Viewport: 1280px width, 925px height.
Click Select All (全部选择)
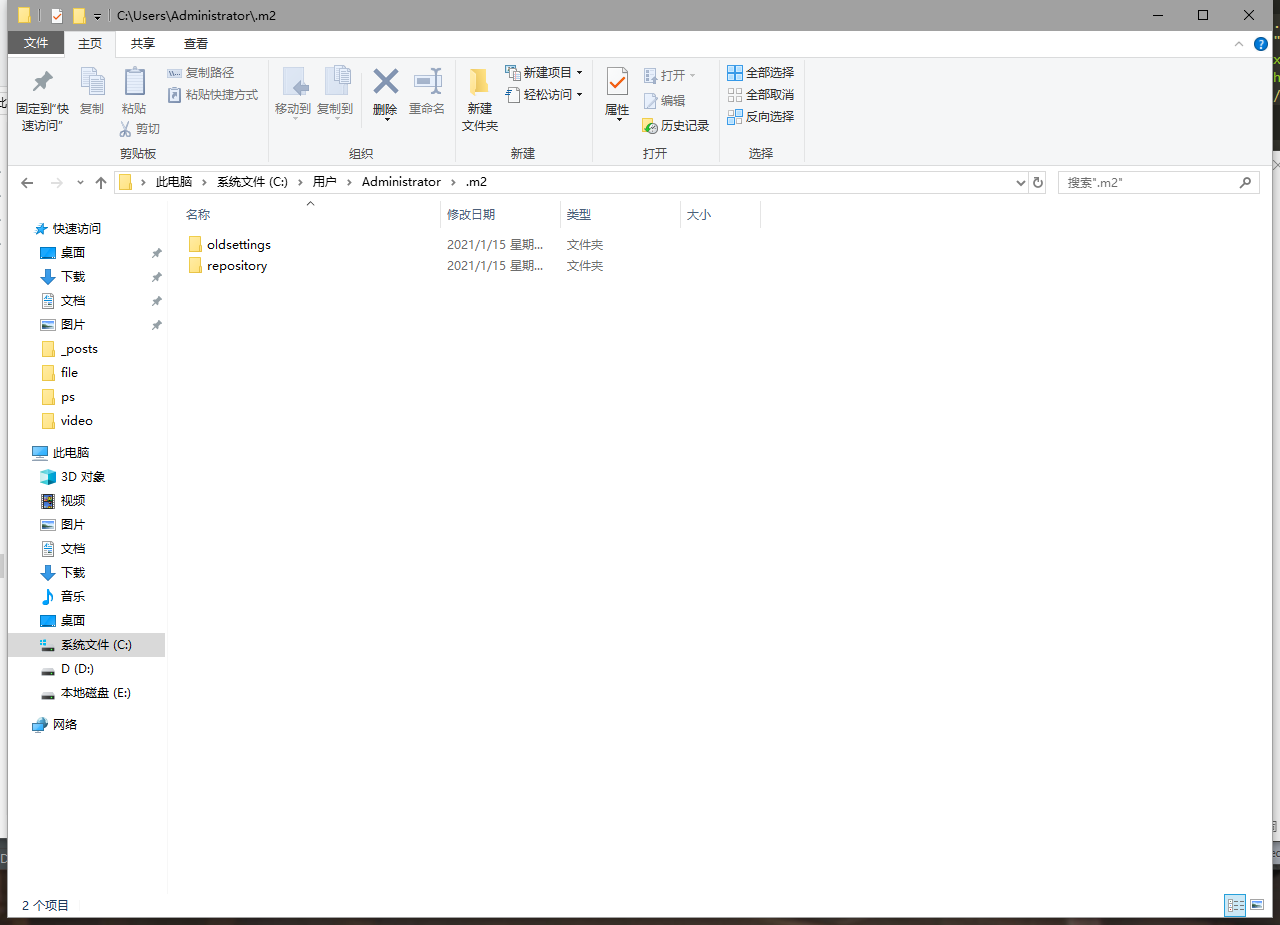(760, 72)
